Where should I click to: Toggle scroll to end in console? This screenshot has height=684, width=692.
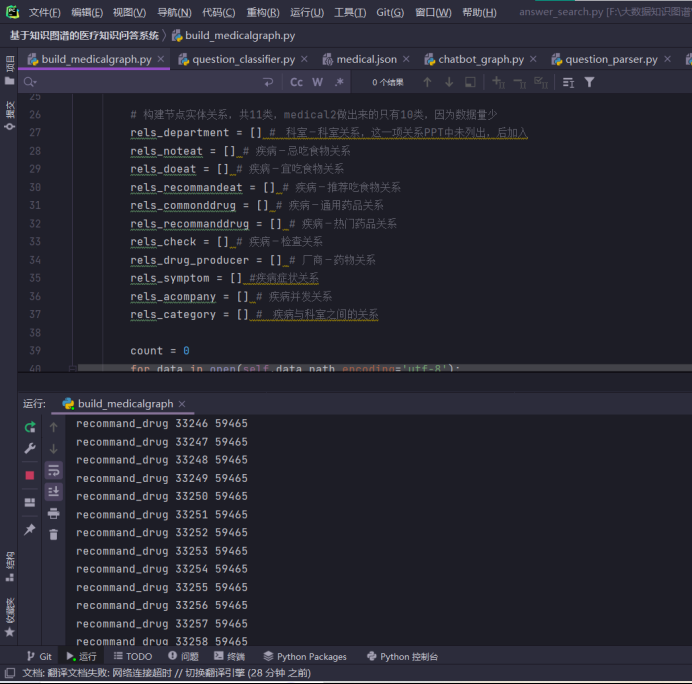pyautogui.click(x=54, y=491)
